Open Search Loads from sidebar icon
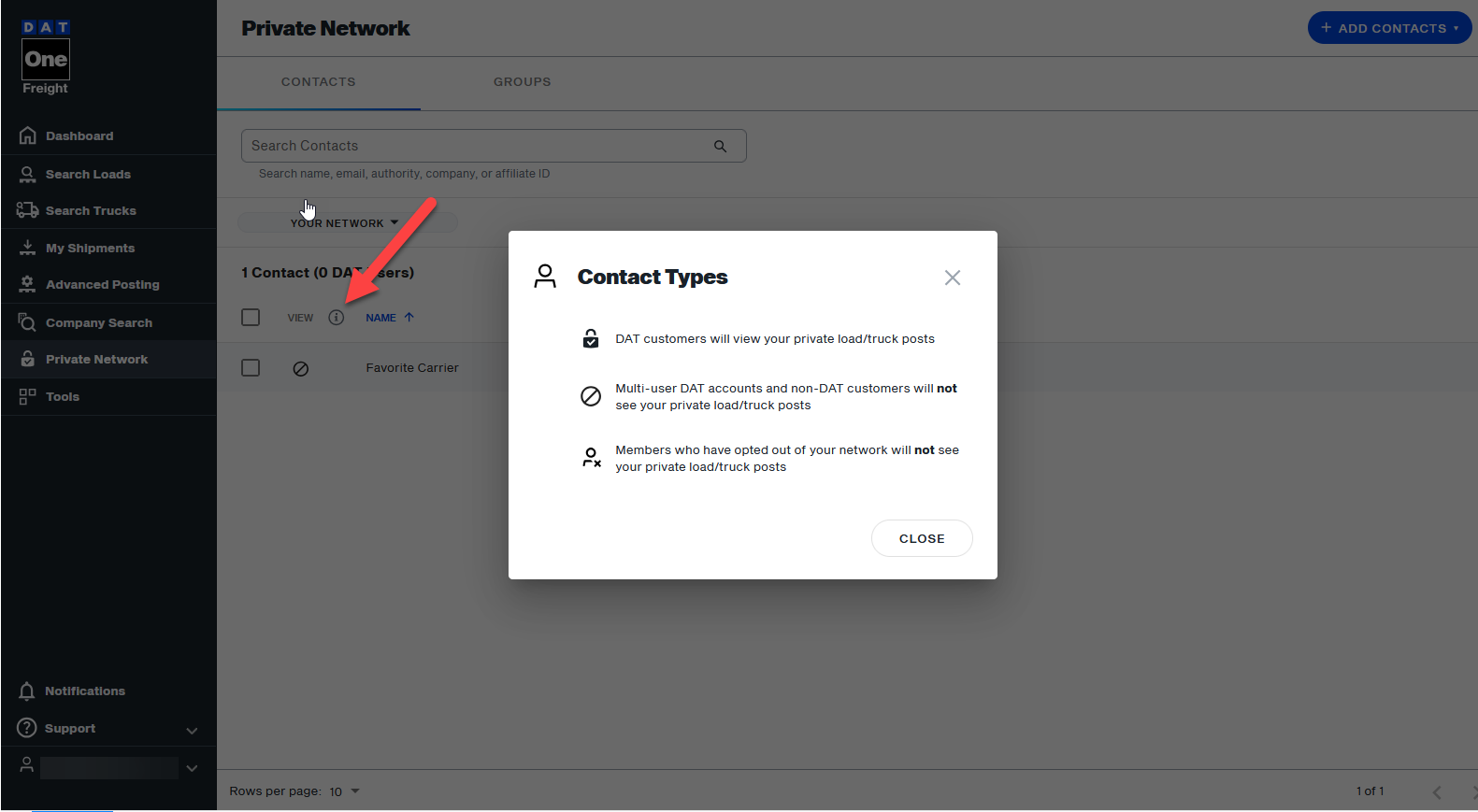1478x812 pixels. (28, 175)
